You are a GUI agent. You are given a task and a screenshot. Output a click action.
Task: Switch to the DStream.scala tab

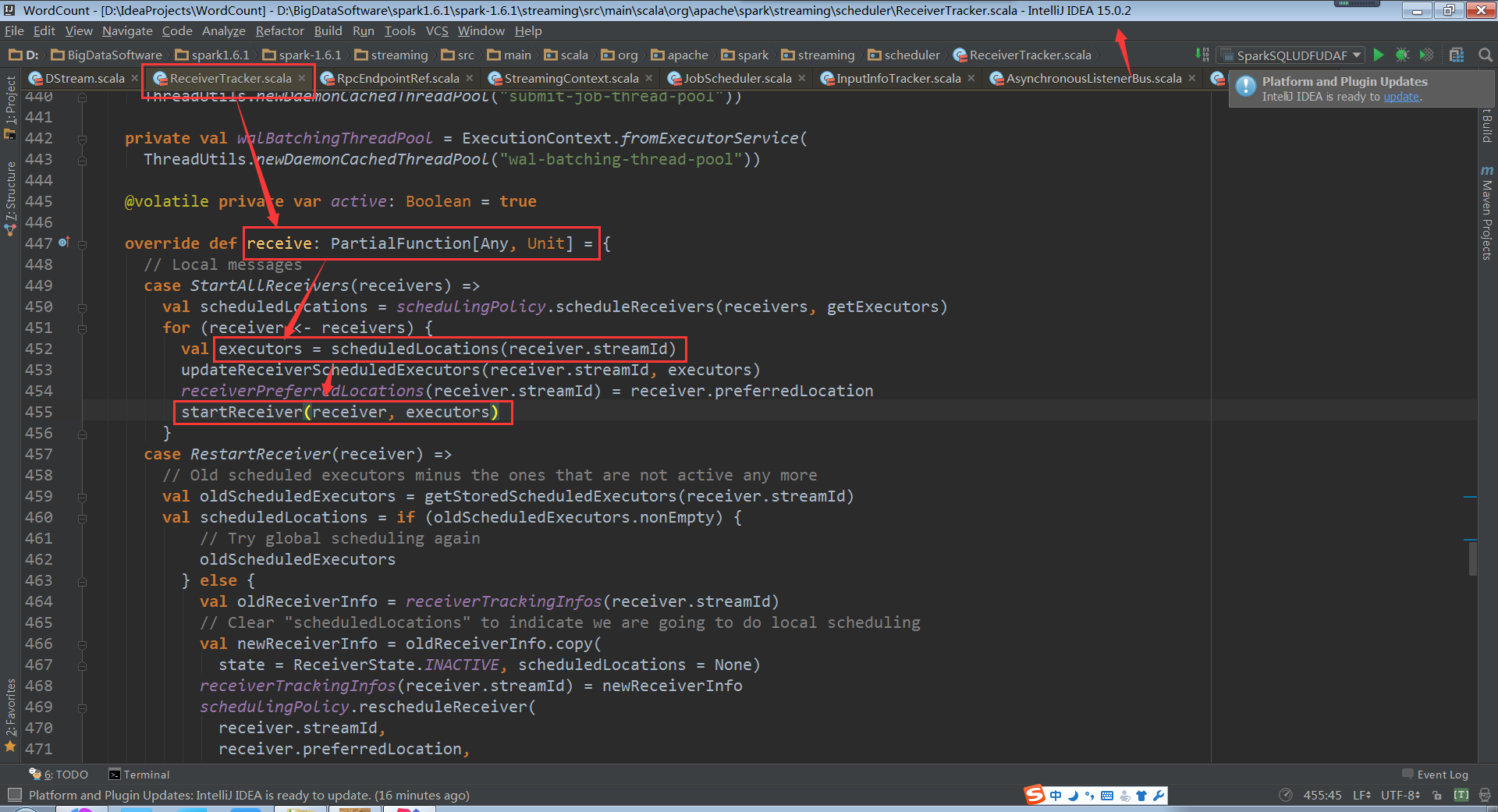84,78
